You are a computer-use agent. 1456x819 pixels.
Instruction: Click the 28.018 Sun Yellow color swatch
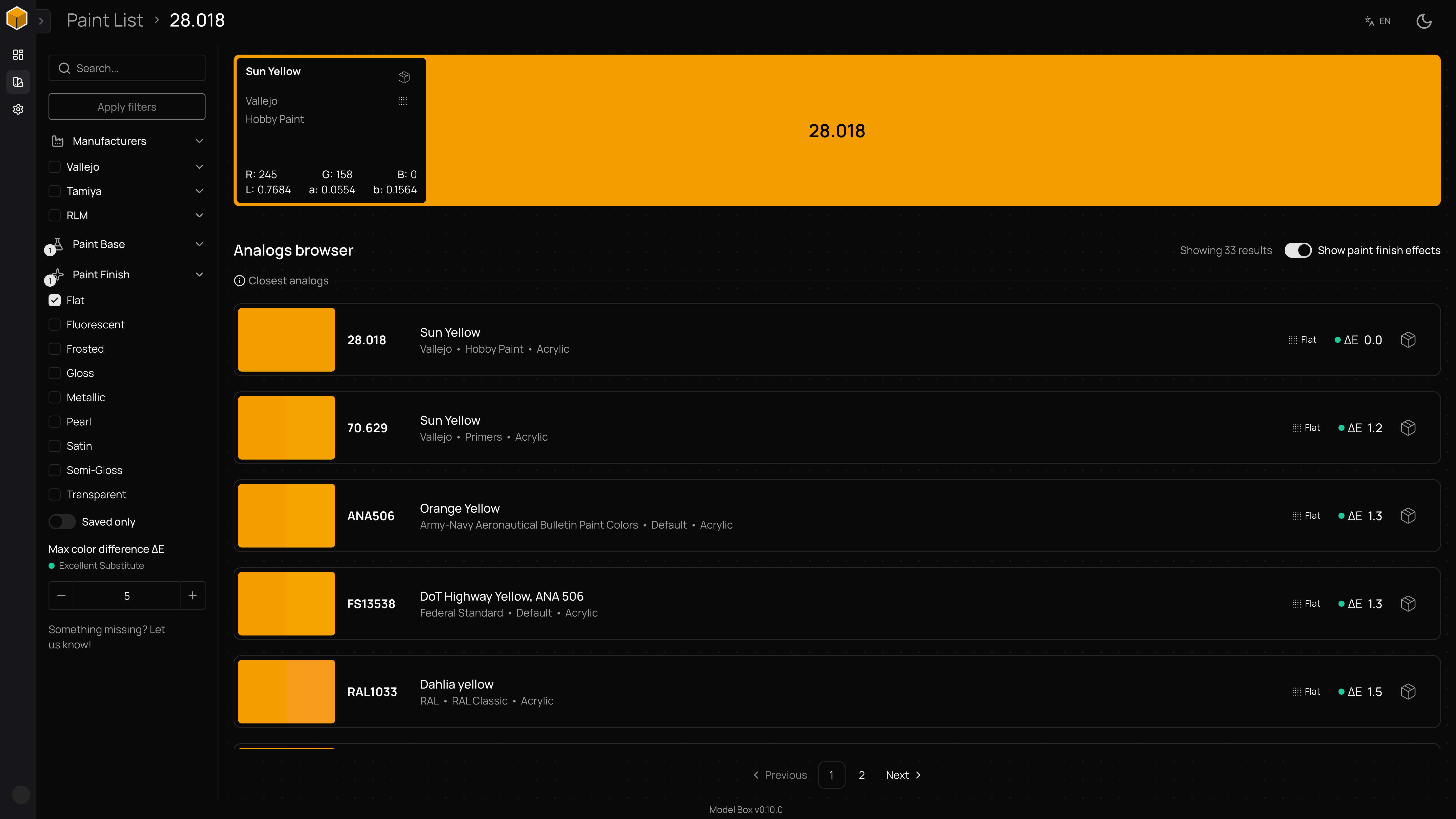point(287,340)
